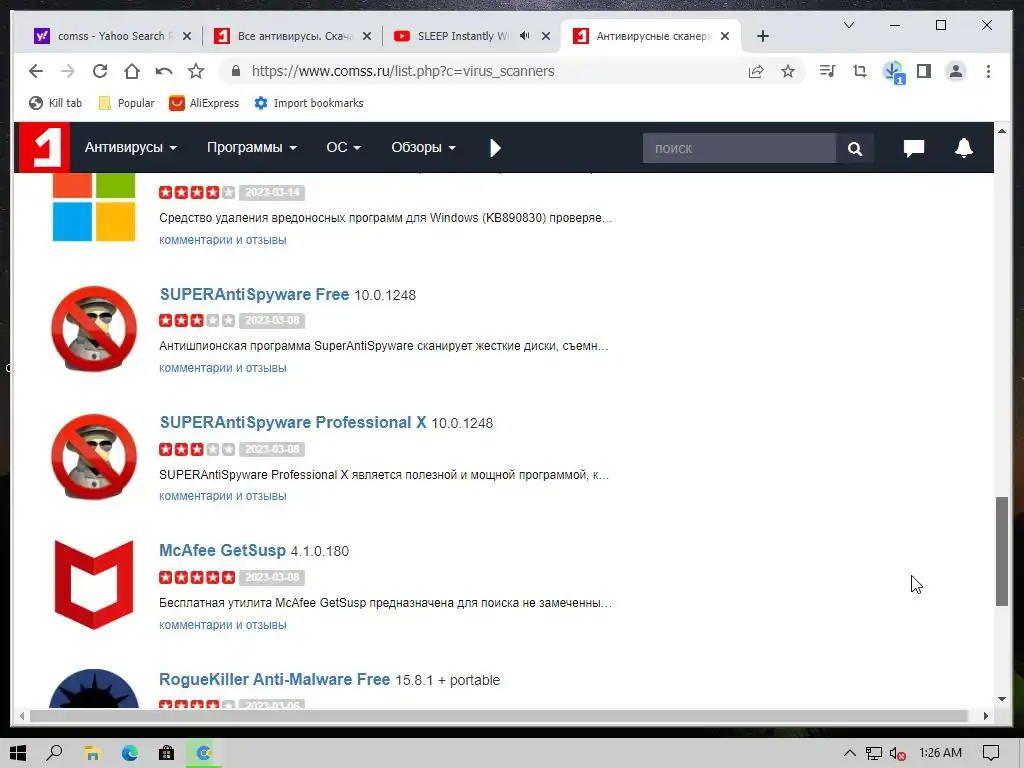Screen dimensions: 1024x768
Task: Open the notification center in taskbar
Action: coord(991,753)
